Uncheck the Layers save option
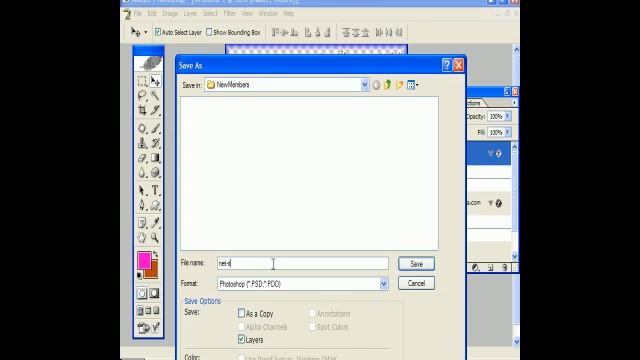This screenshot has width=640, height=360. pos(241,339)
